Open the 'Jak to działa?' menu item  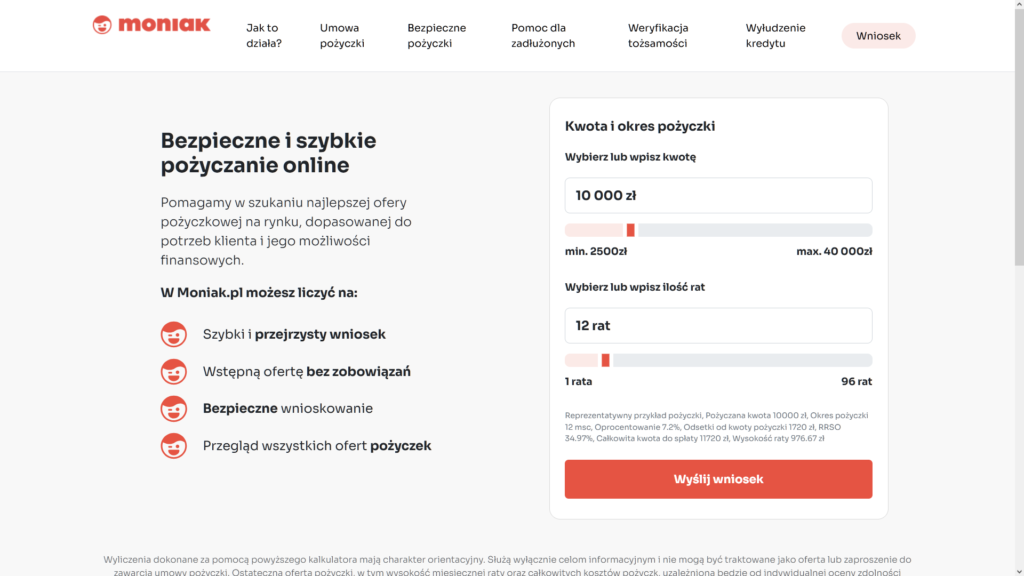point(264,36)
